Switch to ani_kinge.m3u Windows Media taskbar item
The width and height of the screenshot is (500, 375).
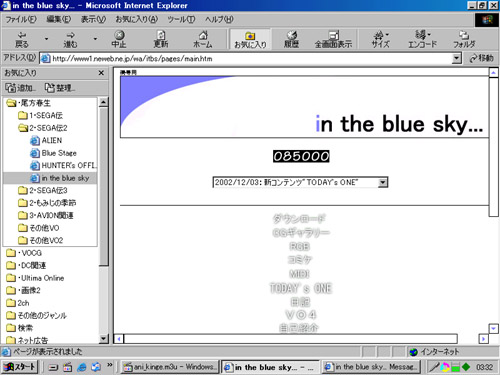click(x=169, y=367)
